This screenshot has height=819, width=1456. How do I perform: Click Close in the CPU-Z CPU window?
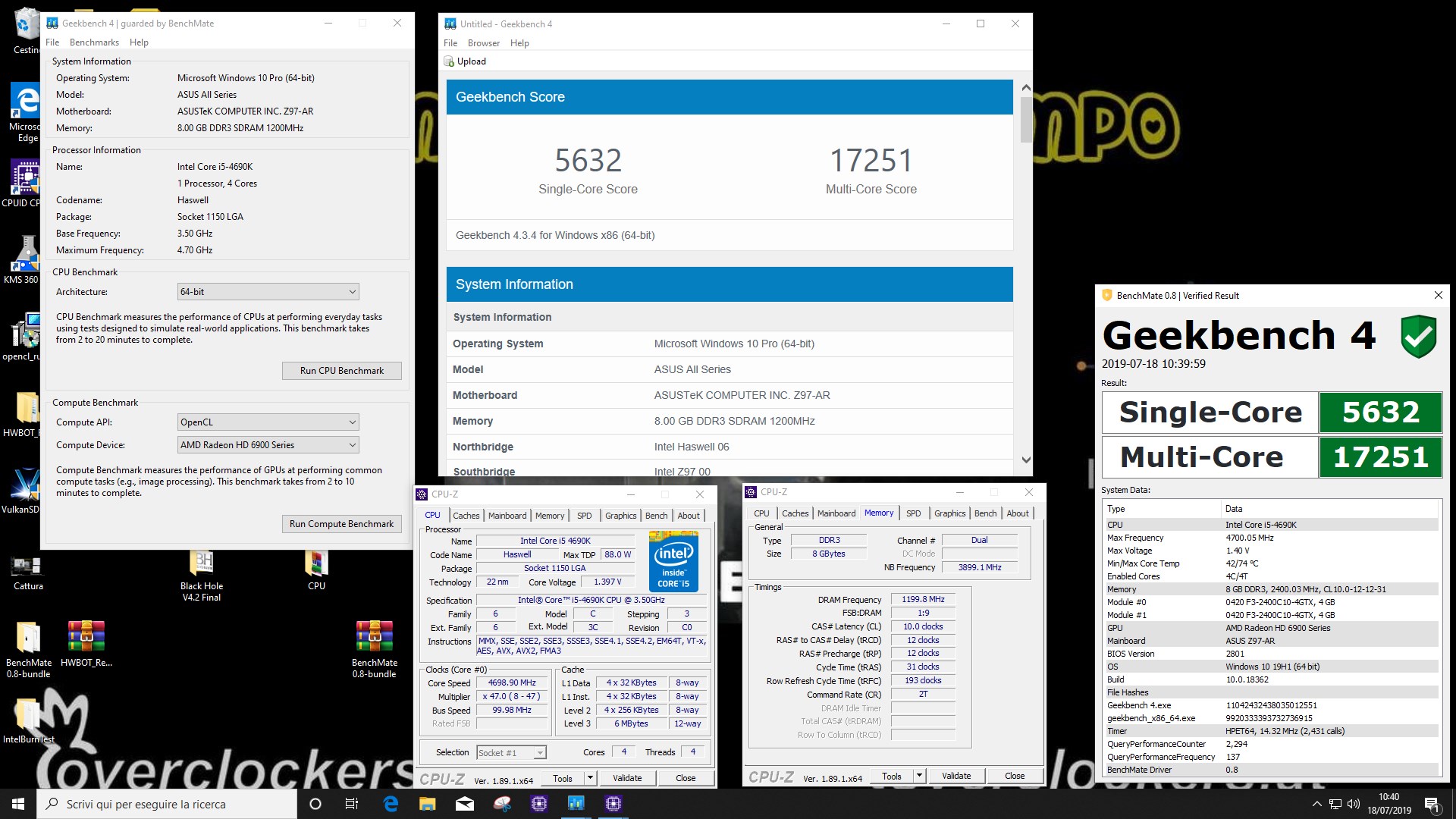(x=686, y=778)
